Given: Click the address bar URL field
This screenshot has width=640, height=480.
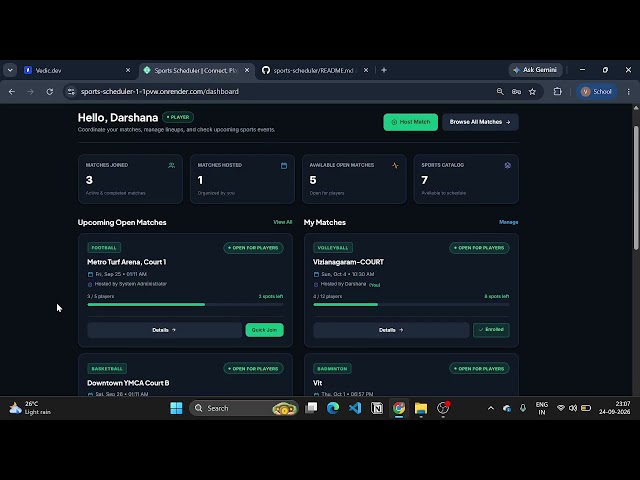Looking at the screenshot, I should tap(286, 91).
